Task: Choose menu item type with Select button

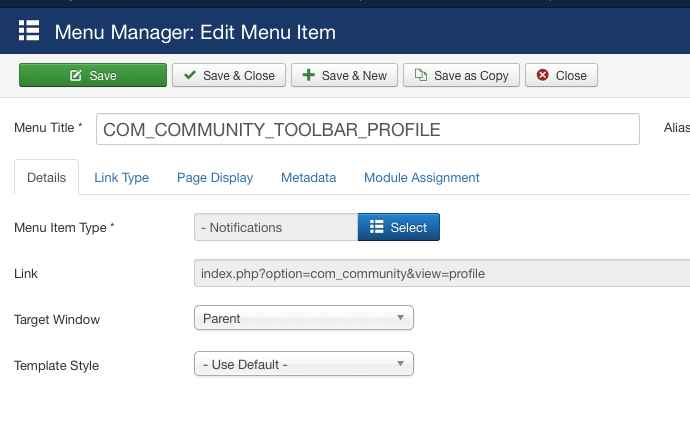Action: click(x=399, y=227)
